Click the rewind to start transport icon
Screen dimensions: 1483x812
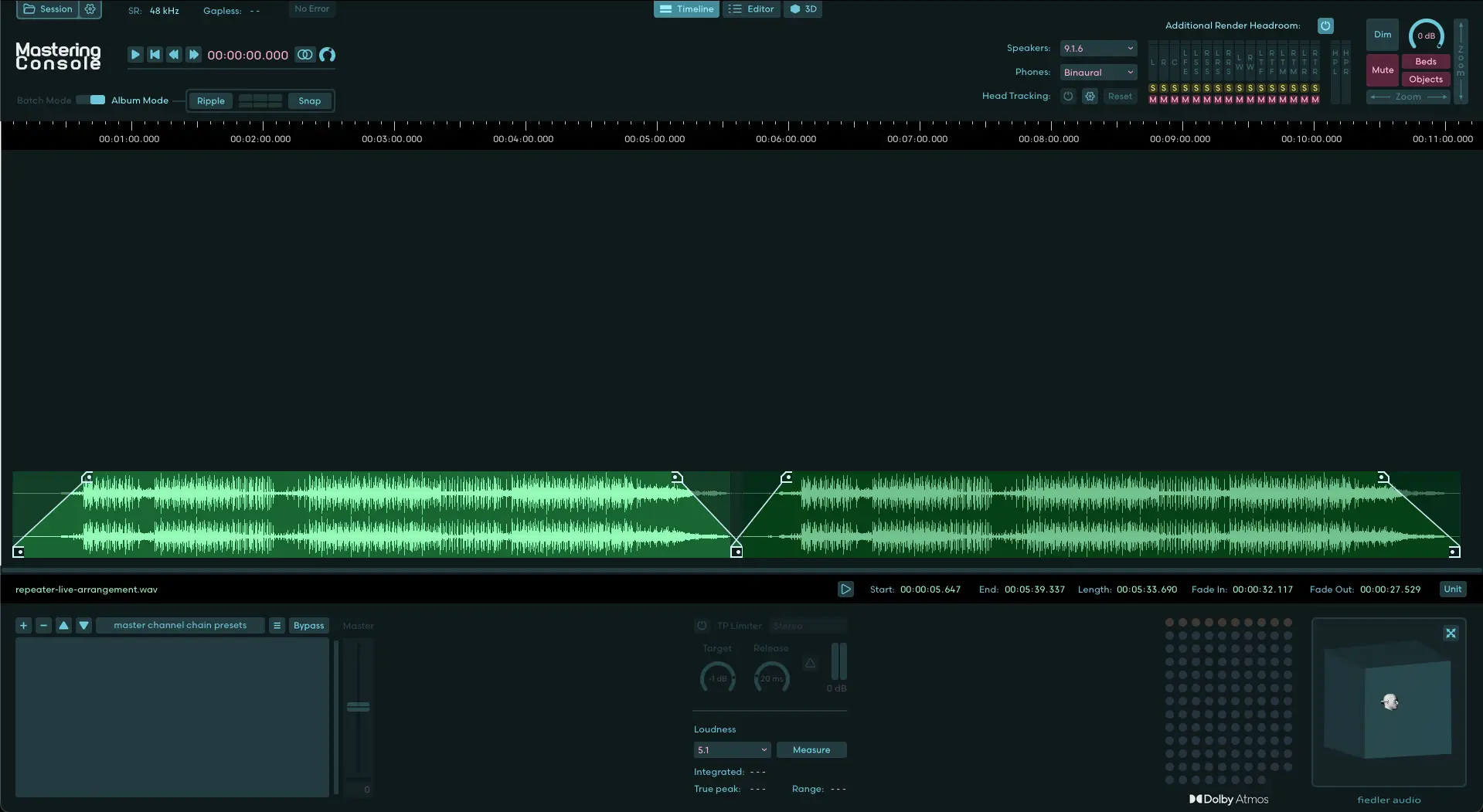pos(155,55)
